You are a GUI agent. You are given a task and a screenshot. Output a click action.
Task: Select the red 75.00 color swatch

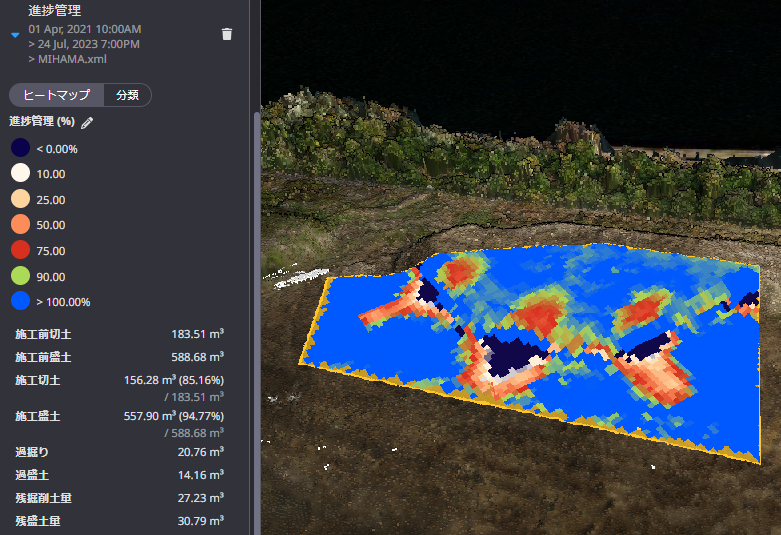click(x=20, y=250)
